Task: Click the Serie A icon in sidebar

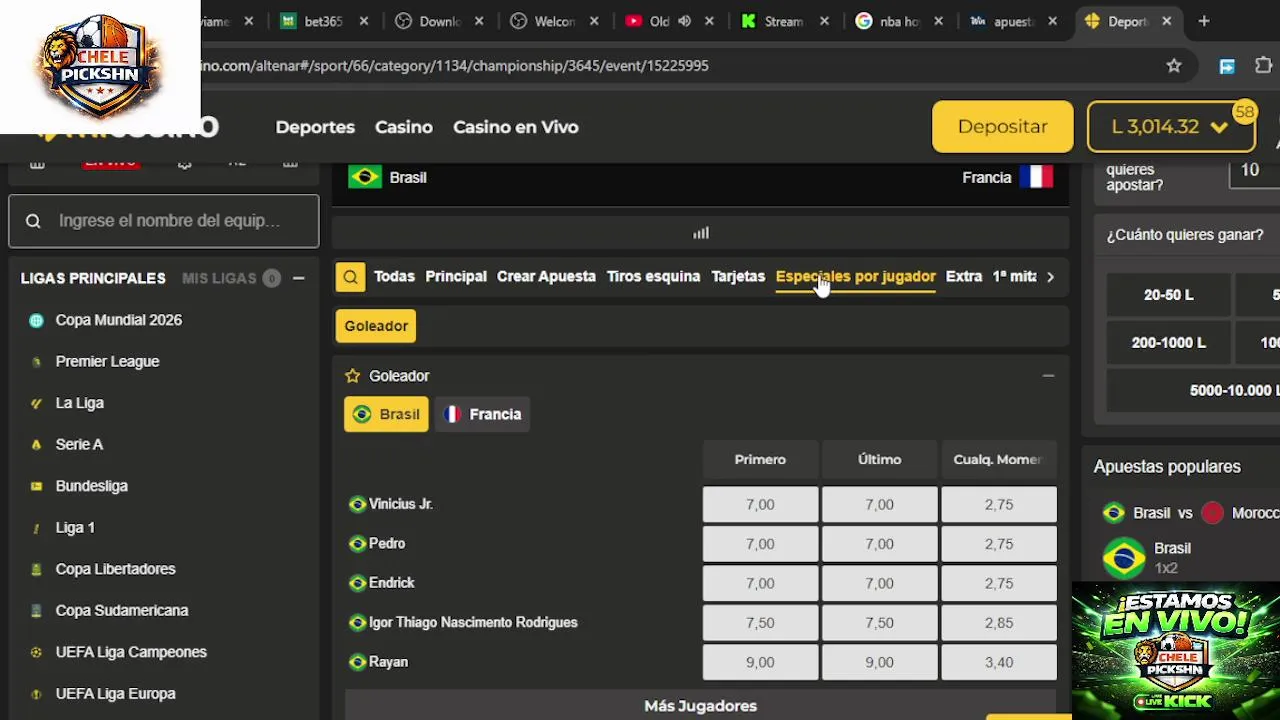Action: point(37,445)
